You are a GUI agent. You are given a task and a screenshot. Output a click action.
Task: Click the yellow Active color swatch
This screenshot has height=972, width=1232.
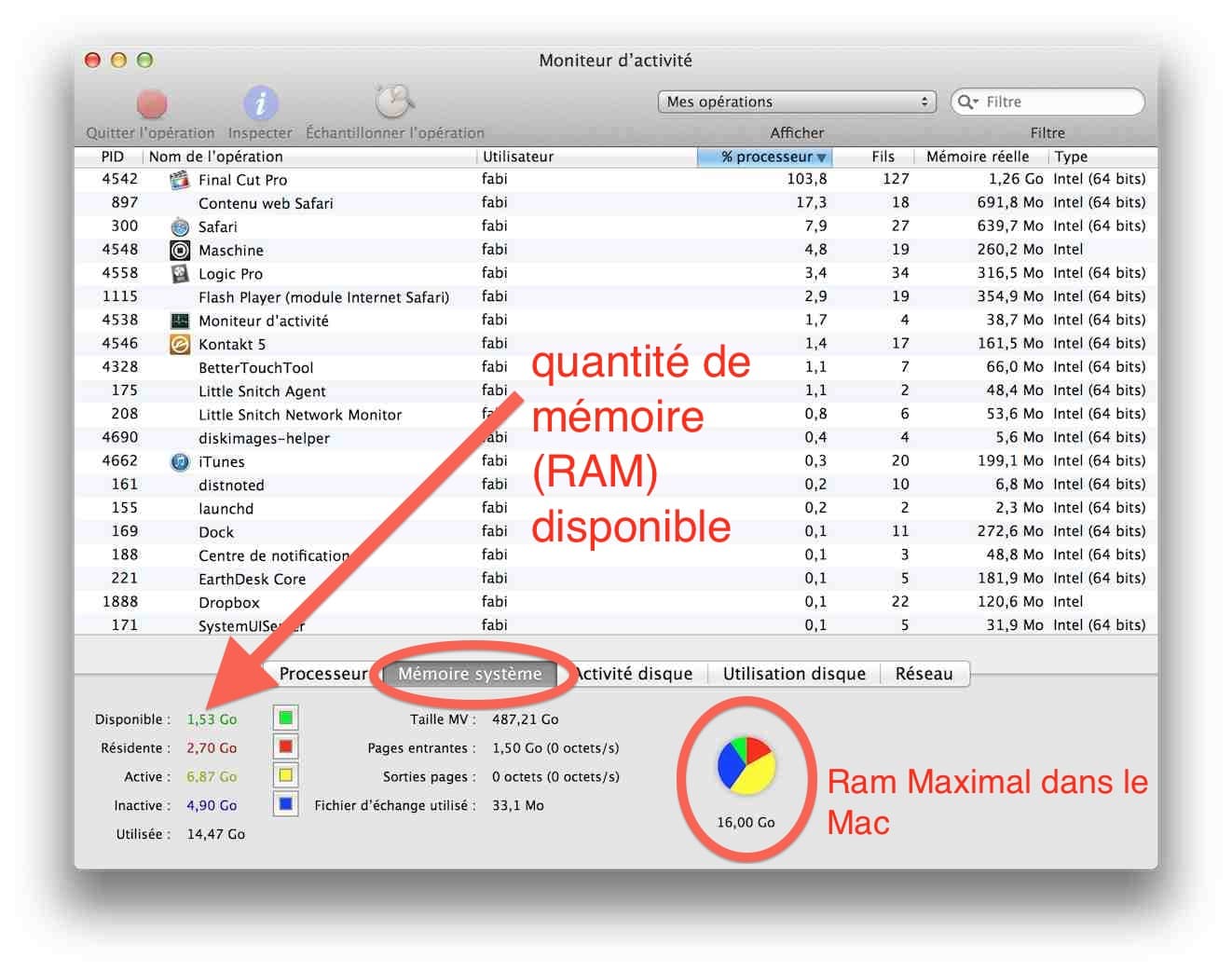click(286, 775)
